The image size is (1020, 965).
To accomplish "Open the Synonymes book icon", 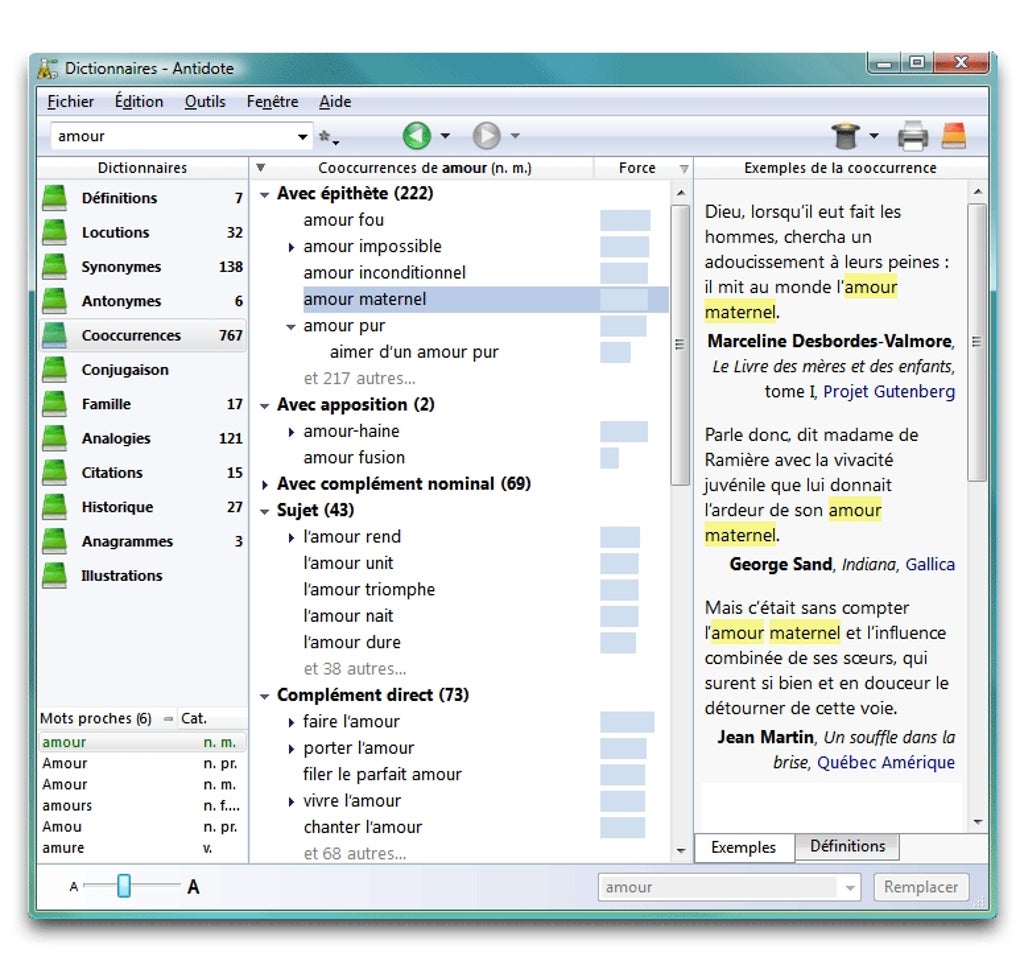I will (54, 267).
